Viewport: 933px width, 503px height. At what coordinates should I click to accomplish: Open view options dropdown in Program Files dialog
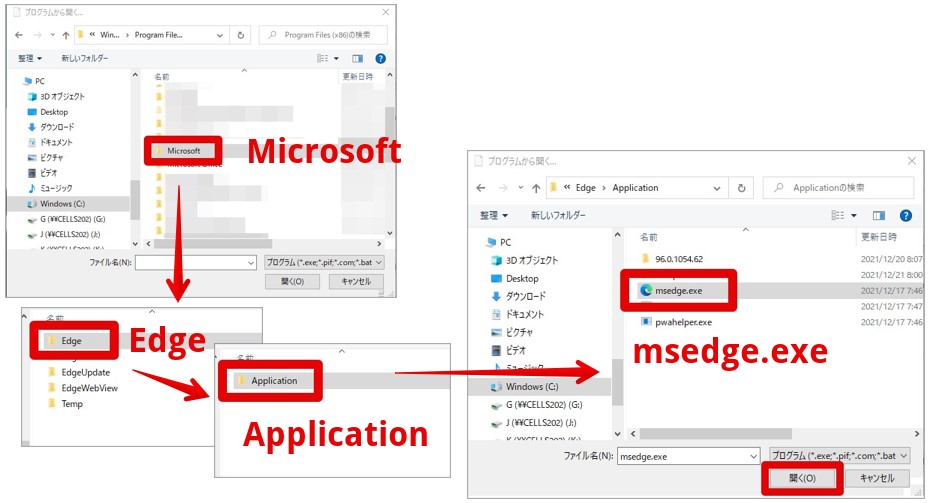point(336,58)
